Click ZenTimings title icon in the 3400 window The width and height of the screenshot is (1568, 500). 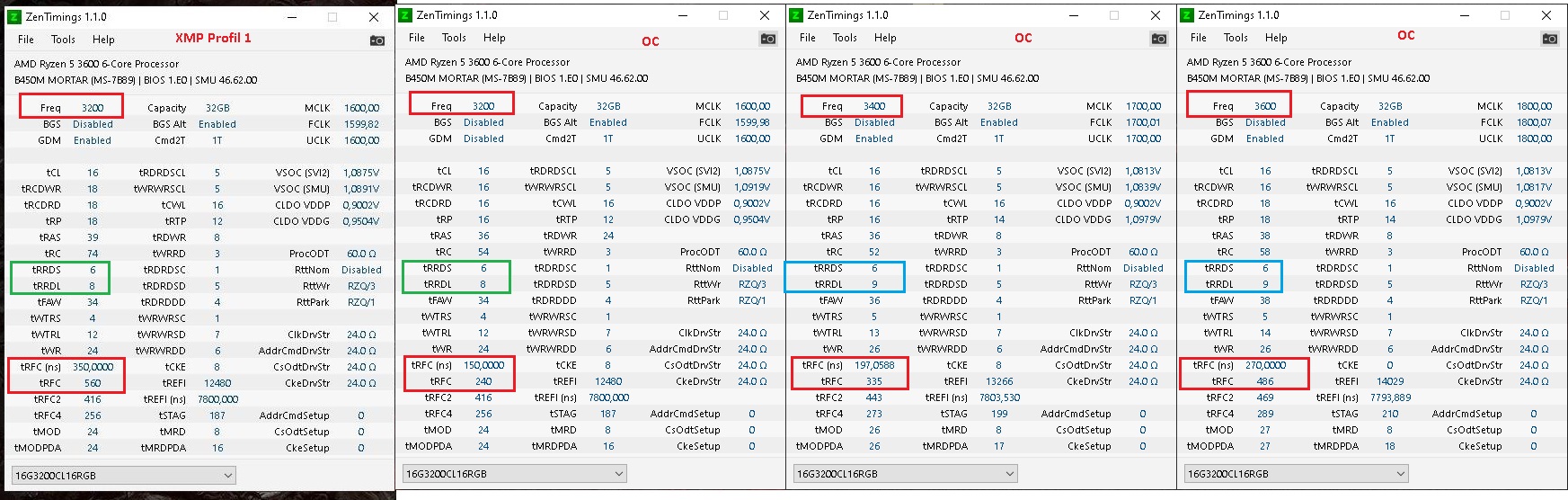coord(796,15)
